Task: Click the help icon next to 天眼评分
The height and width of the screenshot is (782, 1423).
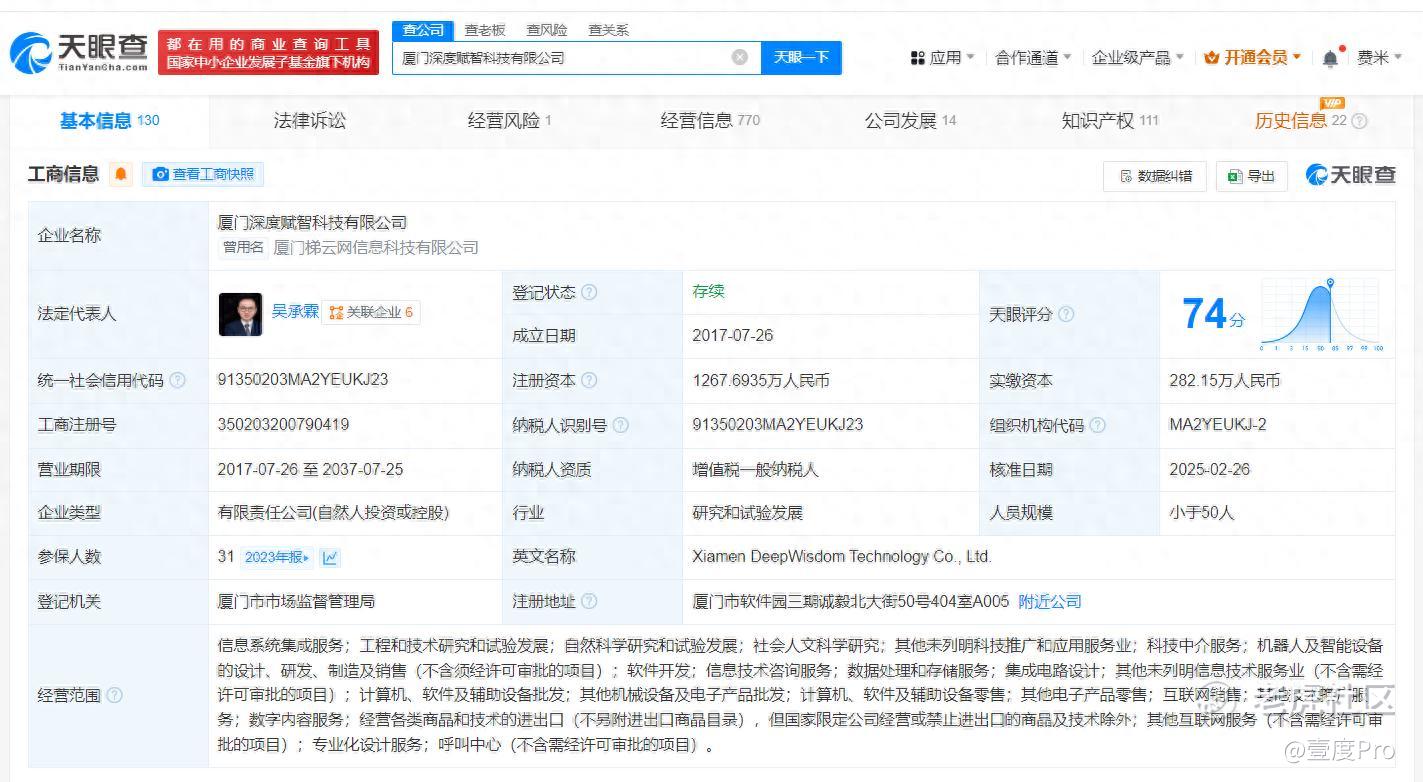Action: [1066, 314]
